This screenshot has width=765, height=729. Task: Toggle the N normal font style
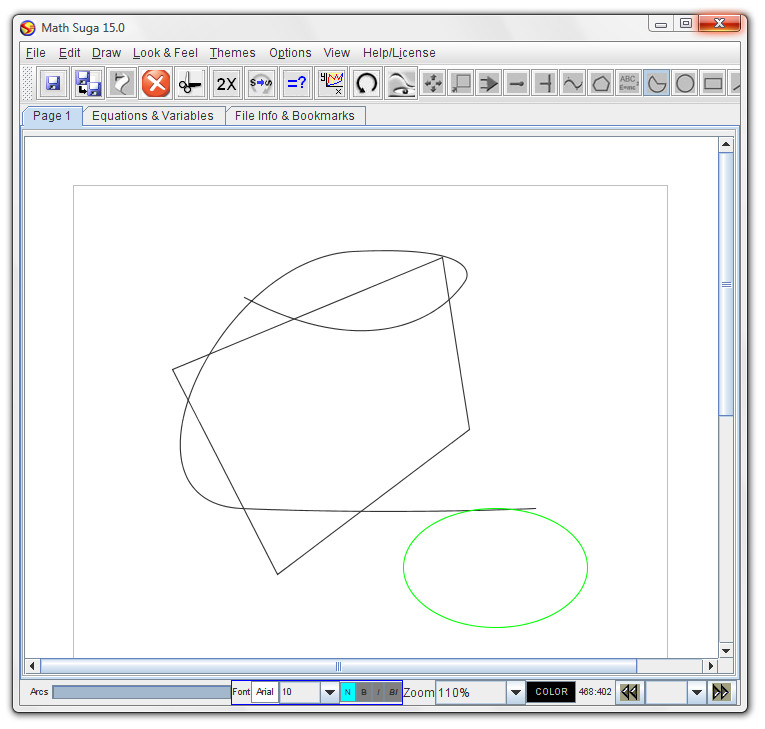[x=347, y=692]
